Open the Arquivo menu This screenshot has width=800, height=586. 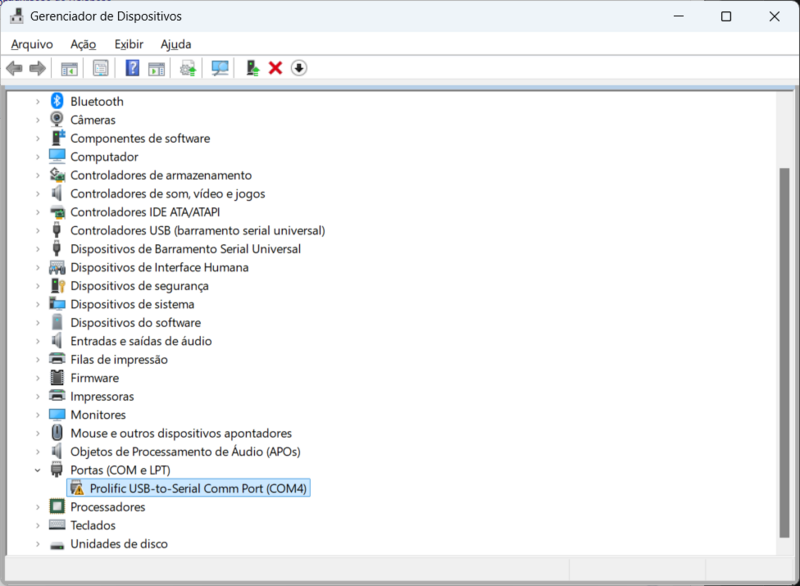point(32,44)
